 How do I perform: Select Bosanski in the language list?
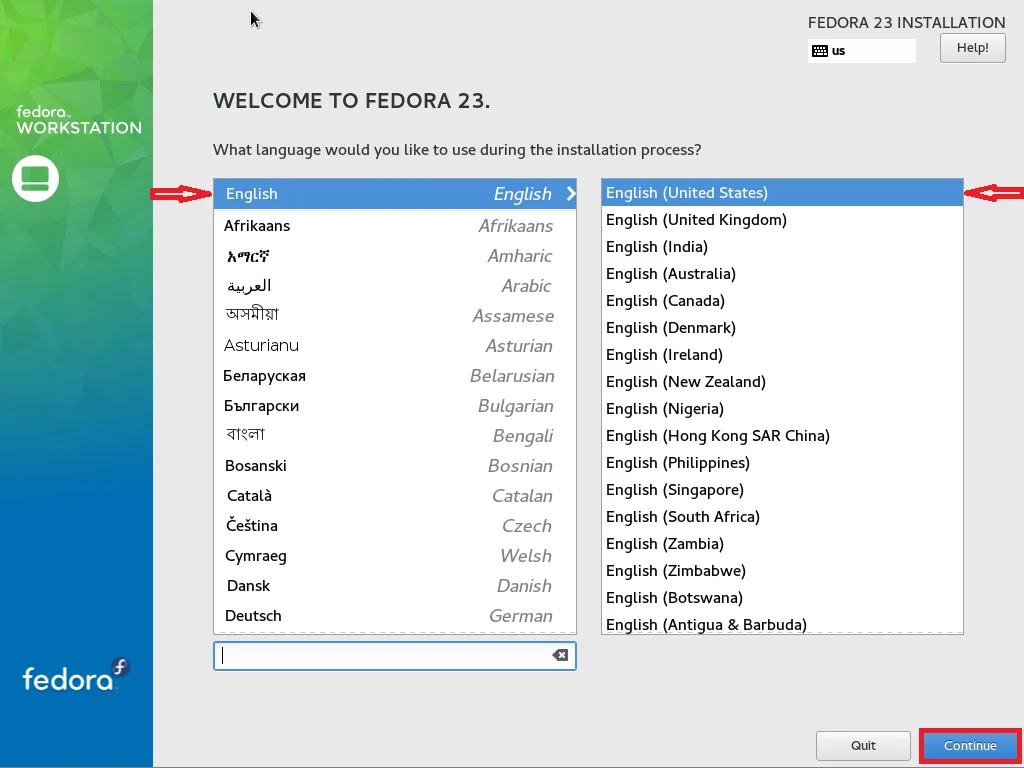click(394, 466)
